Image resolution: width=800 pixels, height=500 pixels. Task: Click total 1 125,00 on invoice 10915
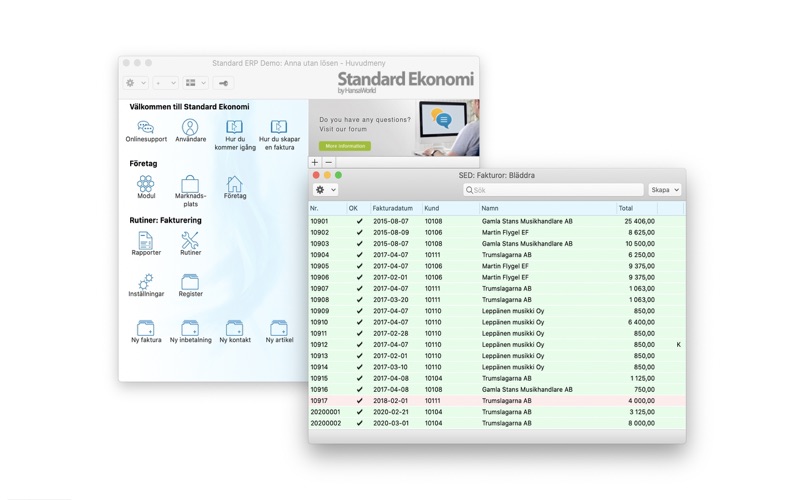coord(642,379)
